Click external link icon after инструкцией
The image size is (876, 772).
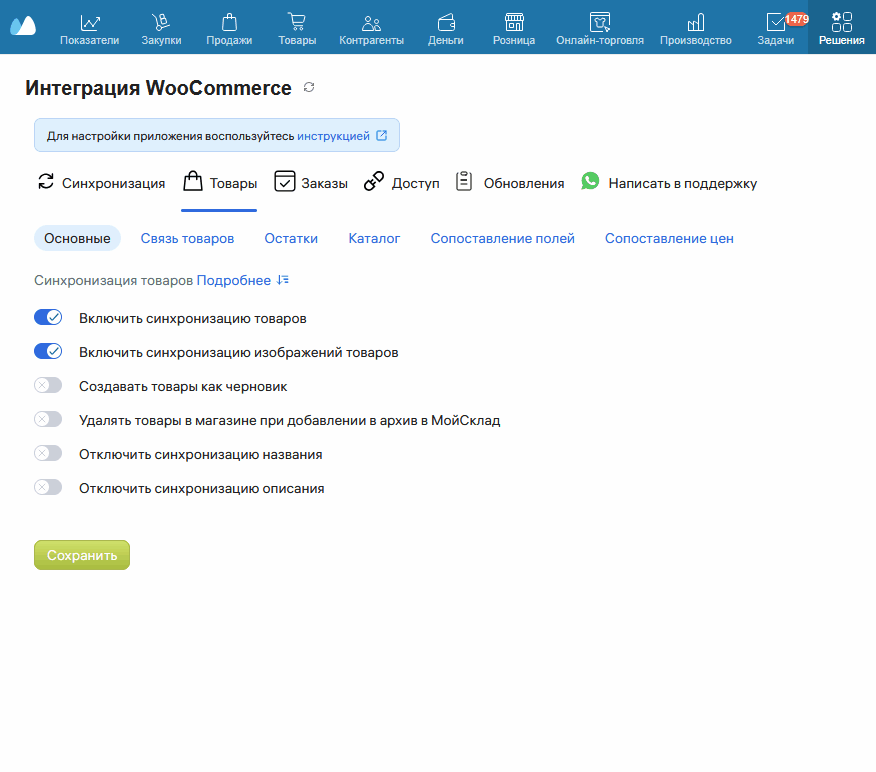pyautogui.click(x=382, y=135)
